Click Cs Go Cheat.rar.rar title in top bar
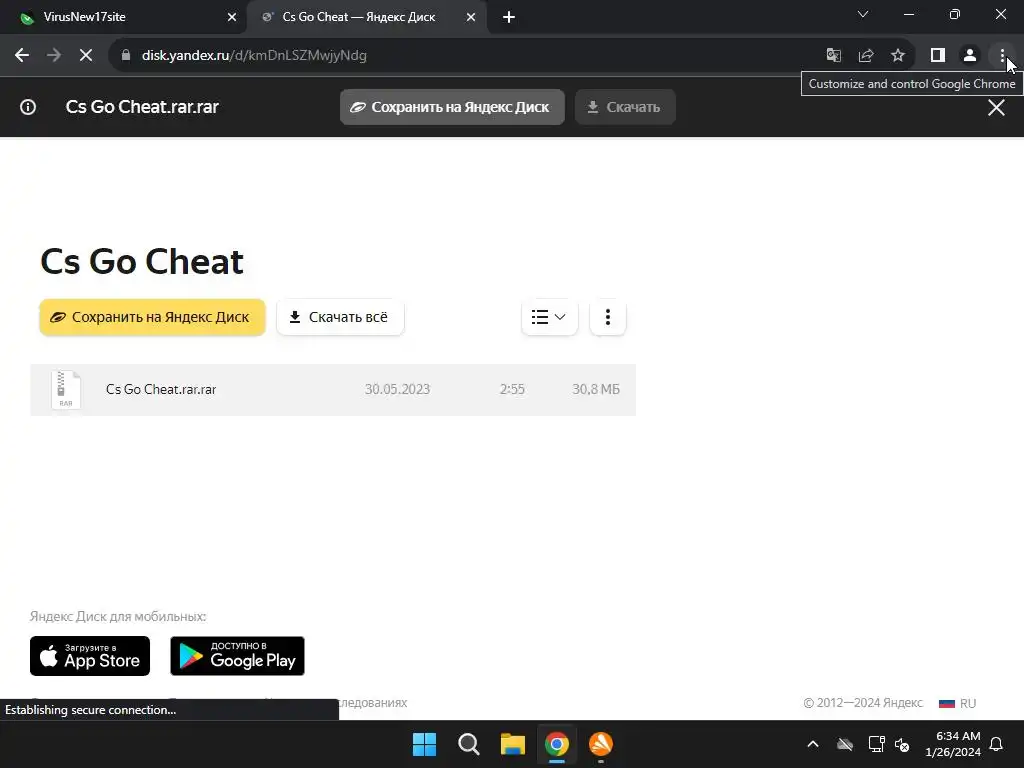 (142, 107)
